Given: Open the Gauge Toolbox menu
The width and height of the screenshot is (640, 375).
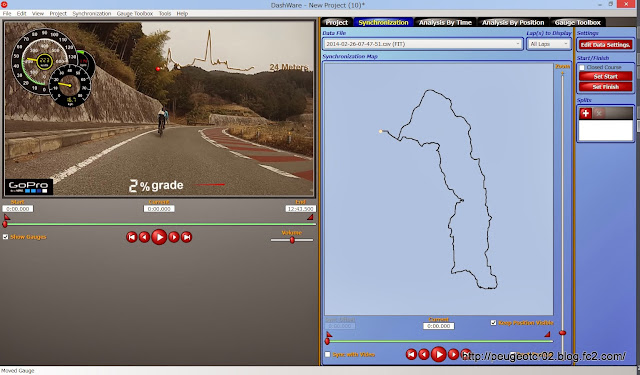Looking at the screenshot, I should 135,13.
